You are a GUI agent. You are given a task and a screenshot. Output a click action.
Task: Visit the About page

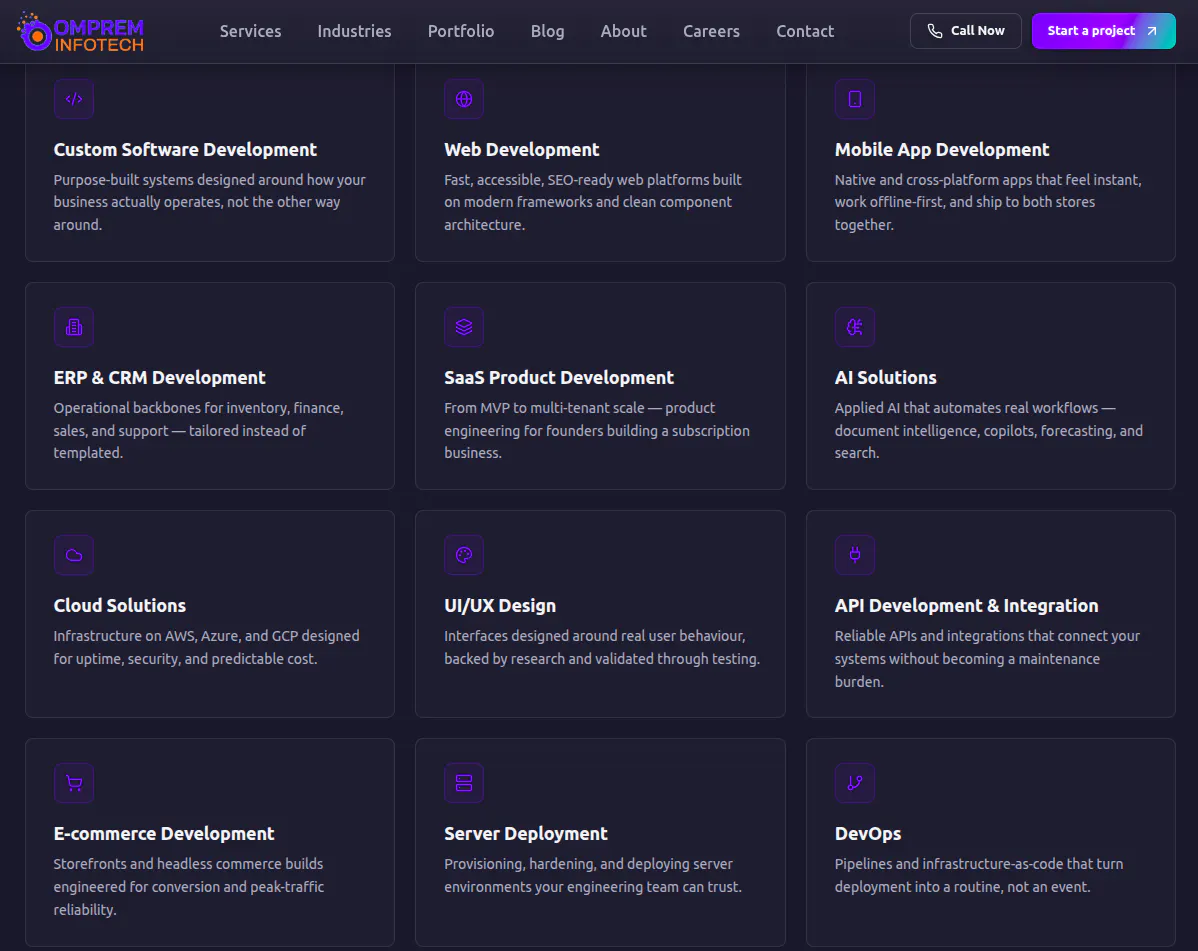(x=623, y=31)
